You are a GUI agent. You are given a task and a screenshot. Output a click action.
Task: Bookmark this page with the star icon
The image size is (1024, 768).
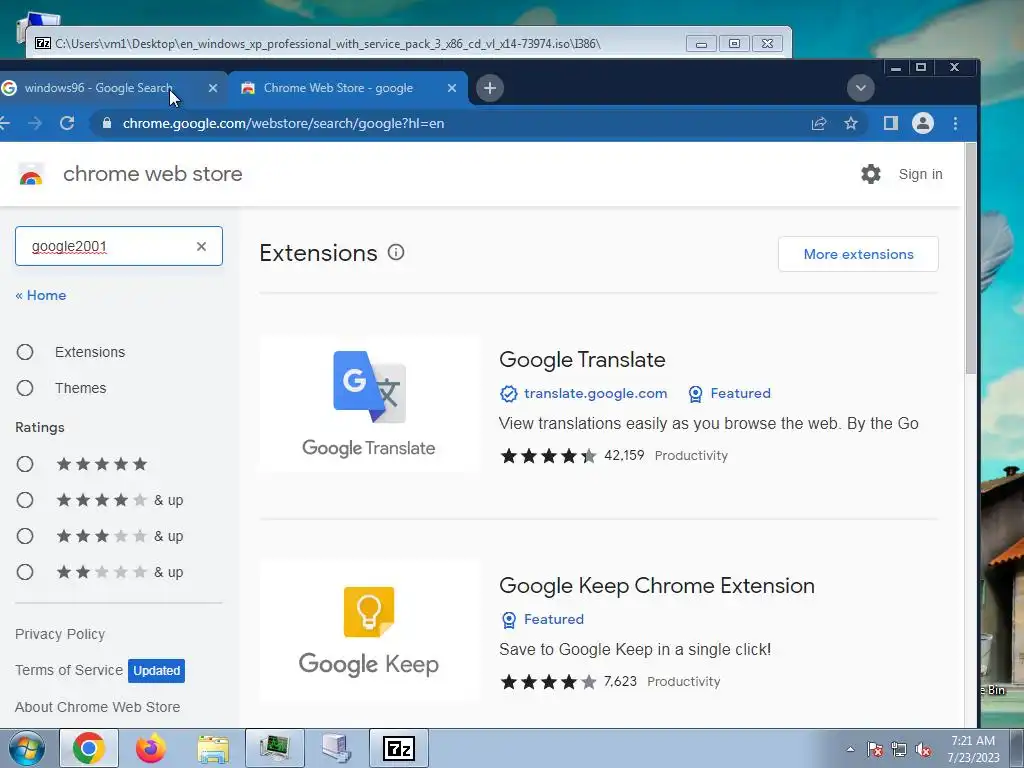(x=850, y=123)
